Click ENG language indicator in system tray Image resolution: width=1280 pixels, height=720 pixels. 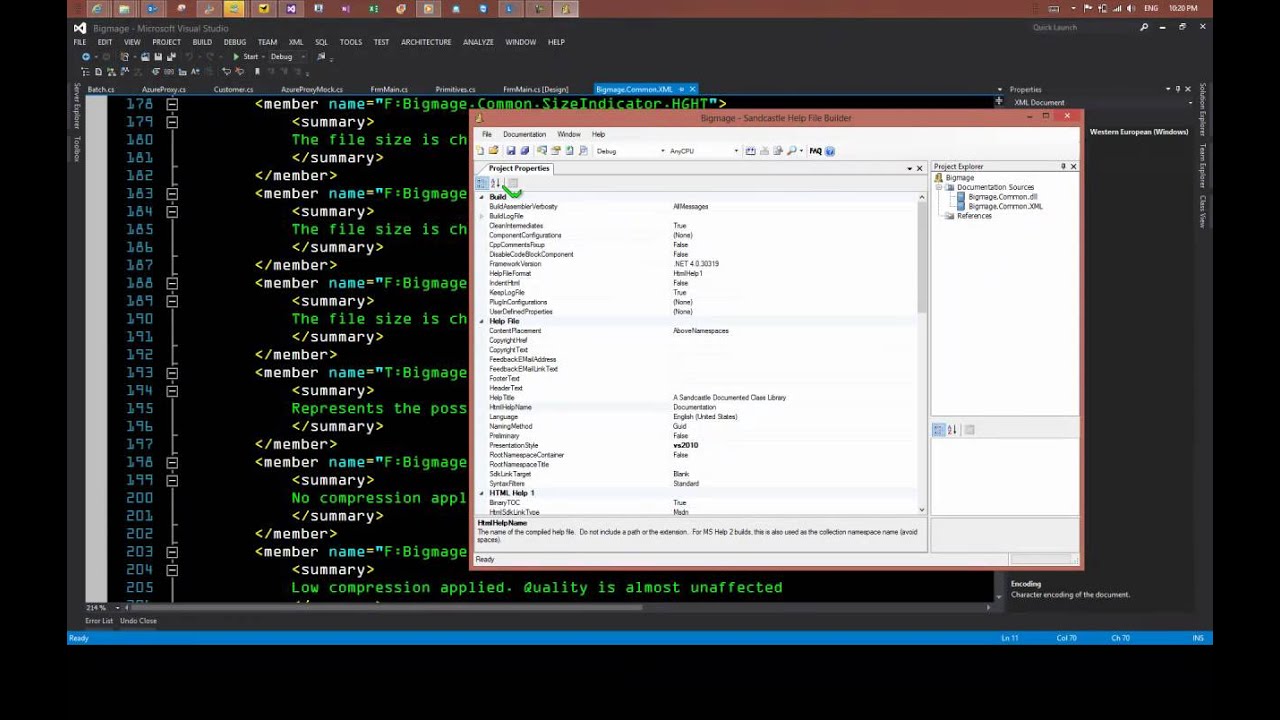(1151, 8)
